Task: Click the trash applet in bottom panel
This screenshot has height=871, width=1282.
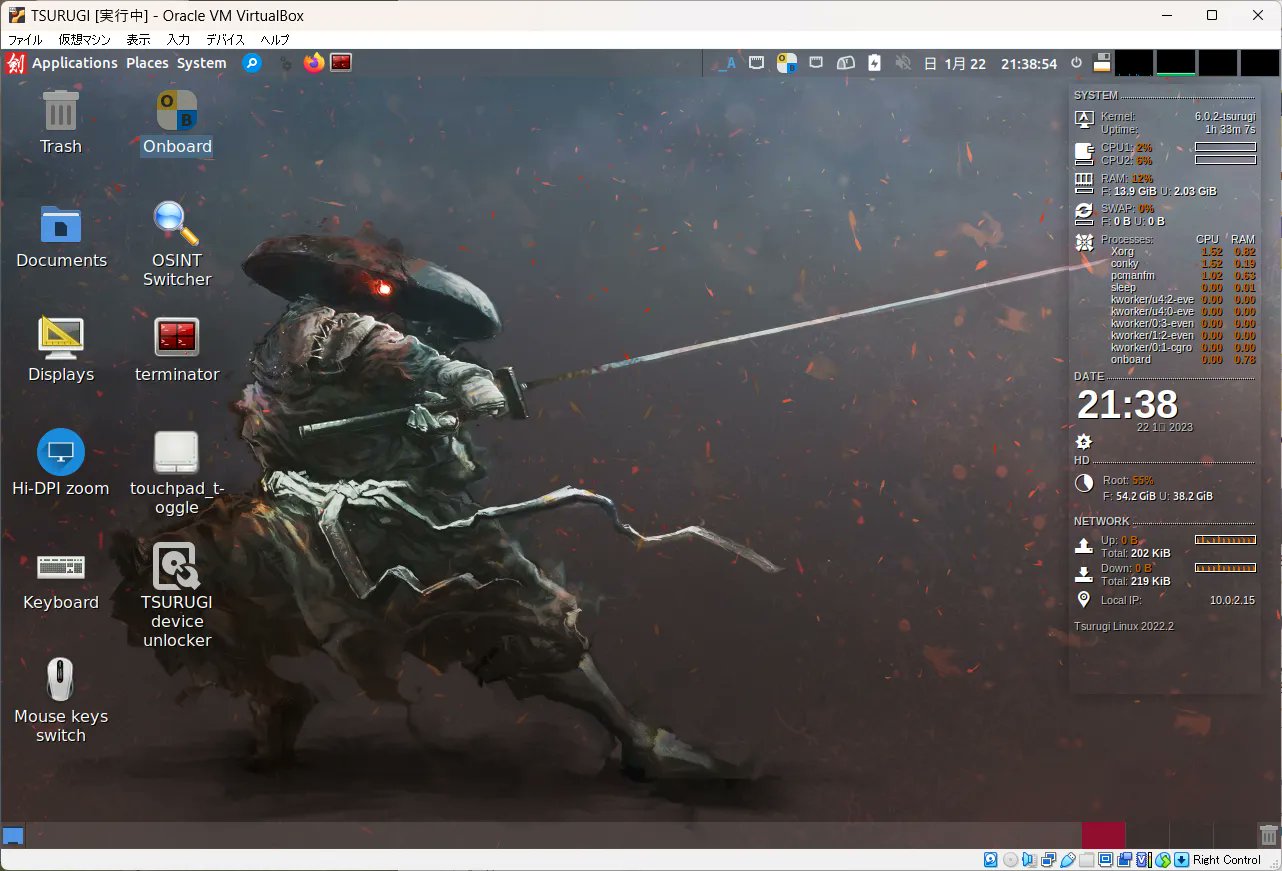Action: click(x=1269, y=835)
